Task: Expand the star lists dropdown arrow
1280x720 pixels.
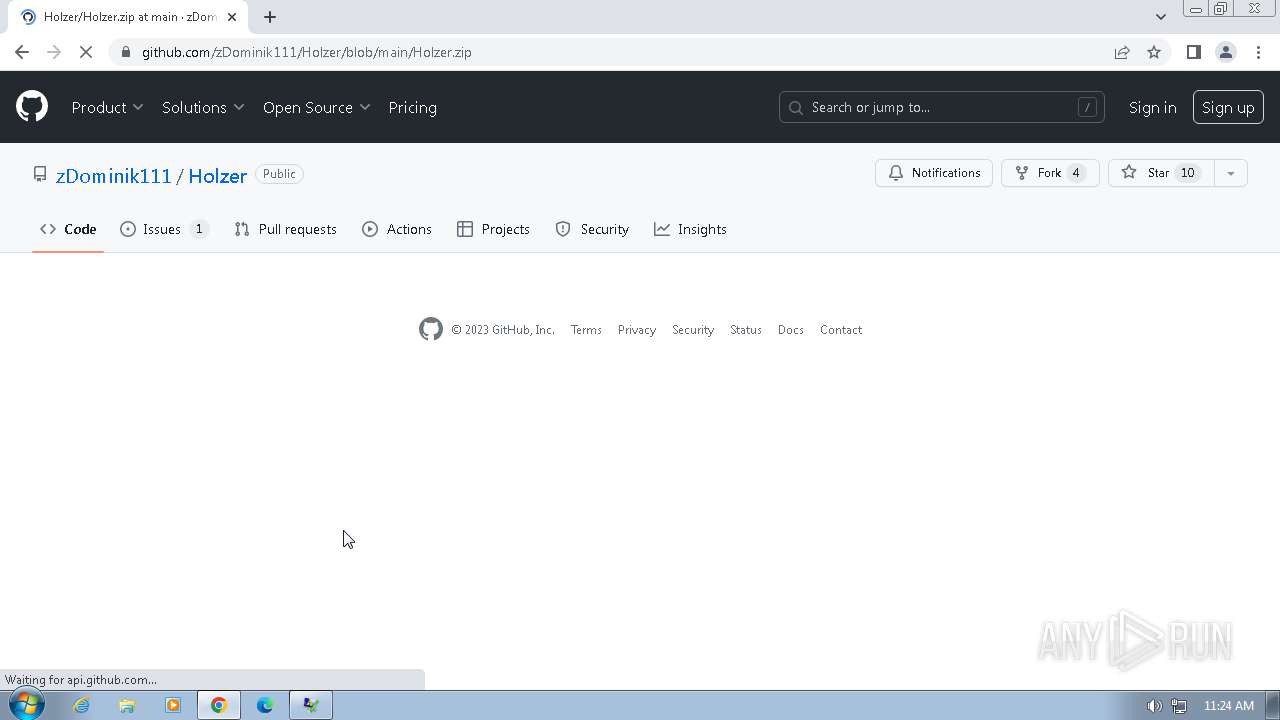Action: [1231, 173]
